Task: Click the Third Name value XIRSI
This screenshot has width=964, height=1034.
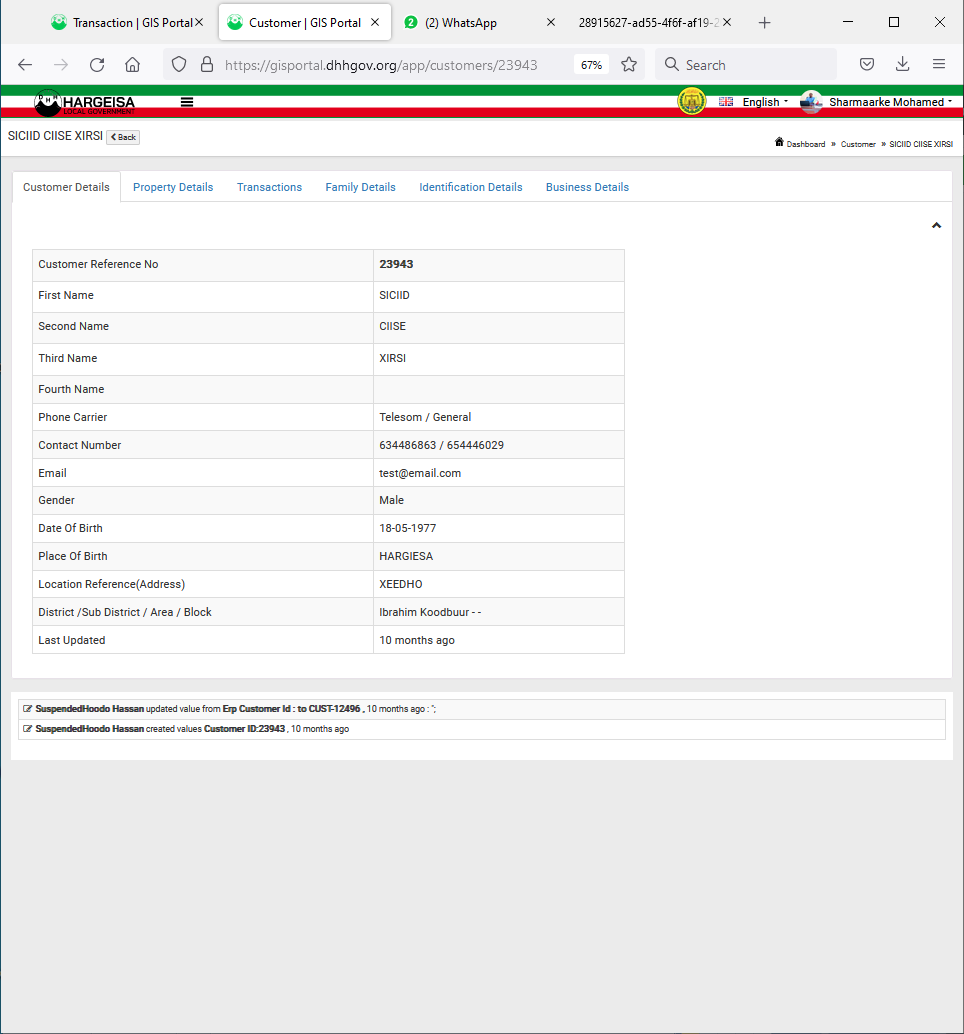Action: point(392,358)
